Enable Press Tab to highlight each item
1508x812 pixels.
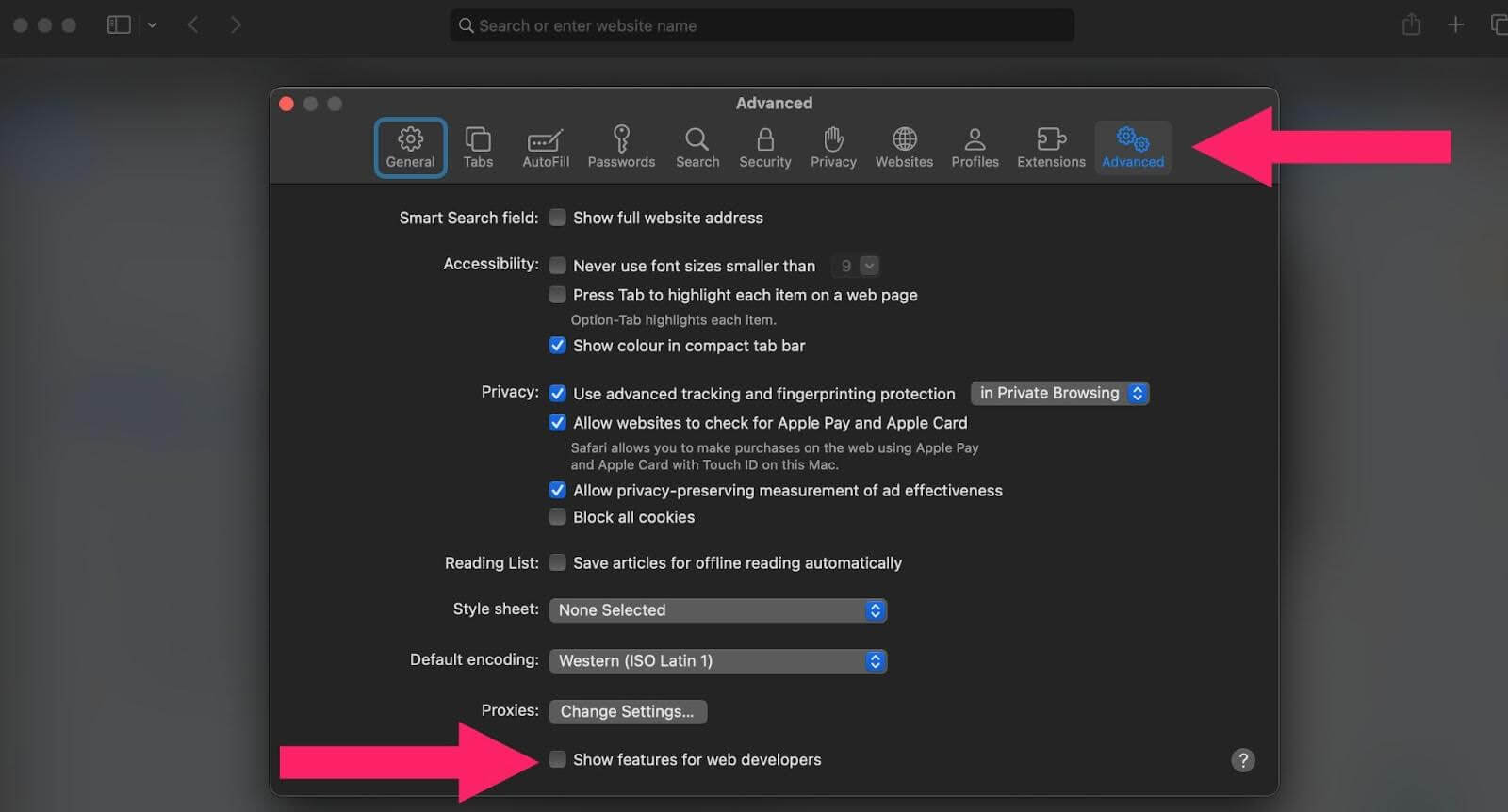point(558,295)
